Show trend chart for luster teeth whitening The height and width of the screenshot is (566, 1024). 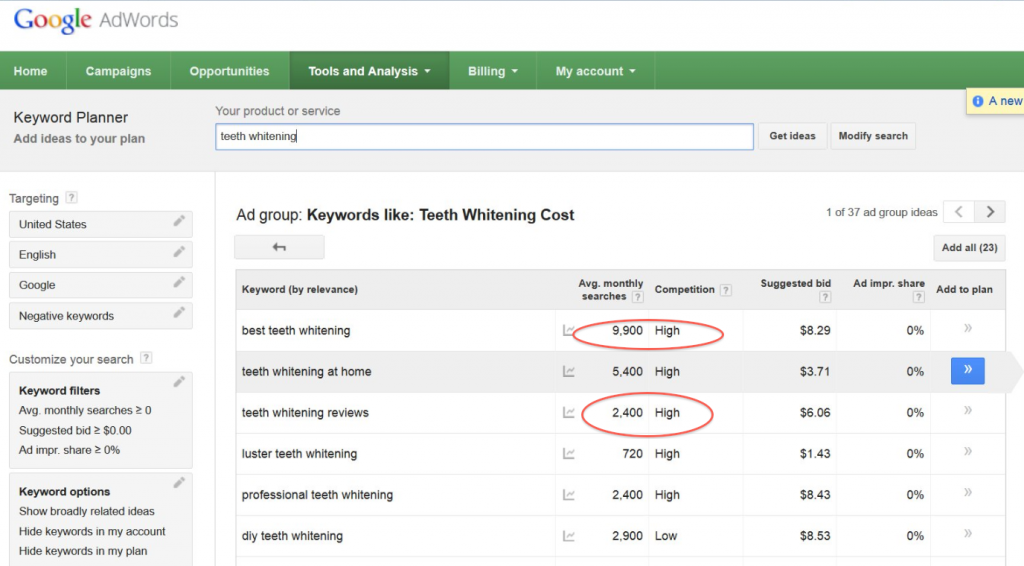tap(569, 454)
